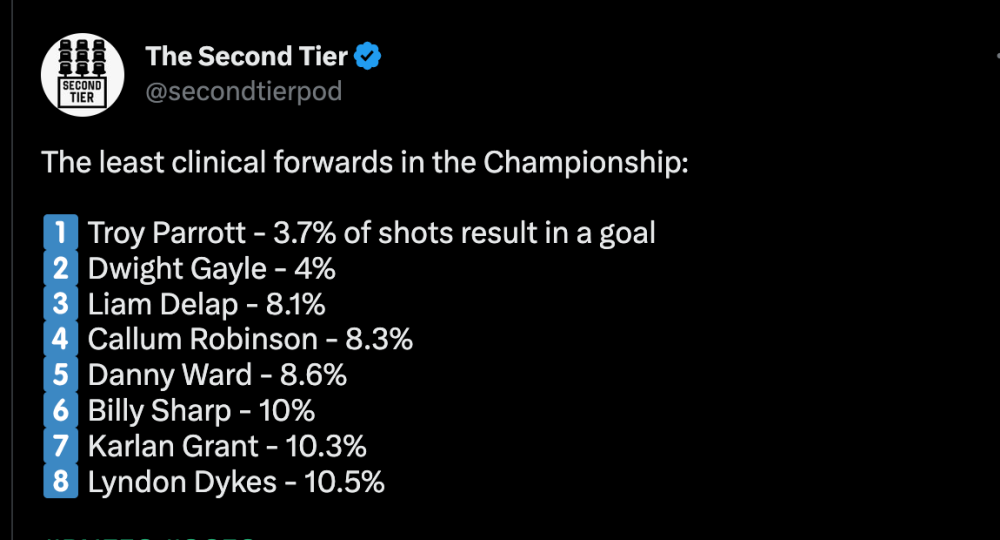The image size is (1000, 540).
Task: Click the Dwight Gayle 4% line
Action: coord(211,269)
